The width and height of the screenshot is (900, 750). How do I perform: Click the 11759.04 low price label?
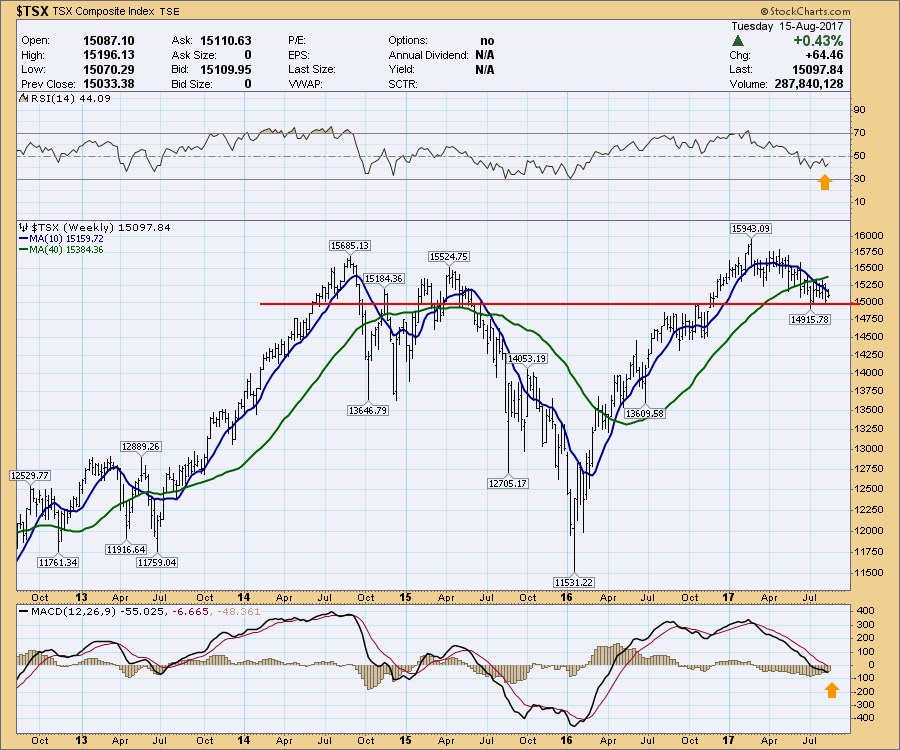tap(157, 562)
